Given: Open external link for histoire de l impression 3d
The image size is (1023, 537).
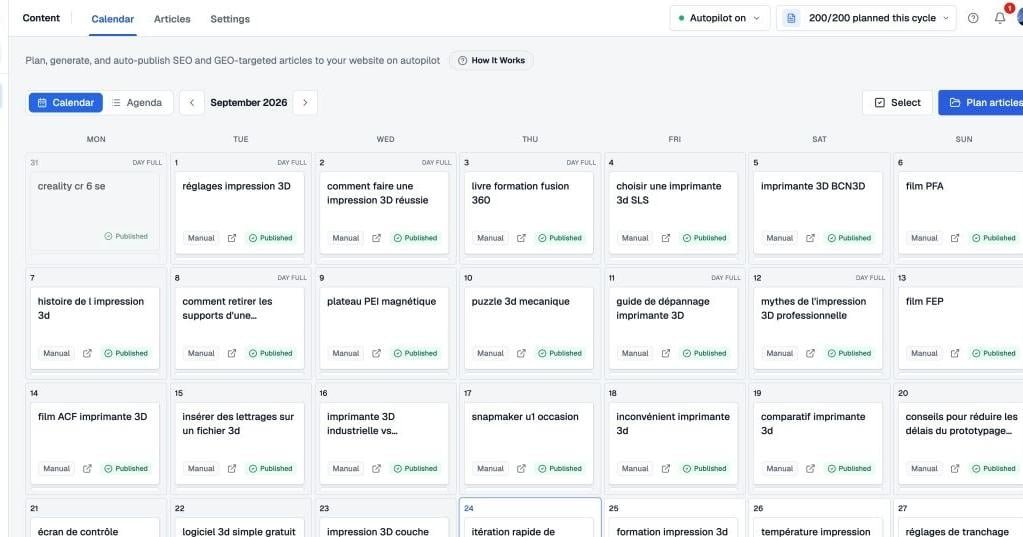Looking at the screenshot, I should point(87,353).
